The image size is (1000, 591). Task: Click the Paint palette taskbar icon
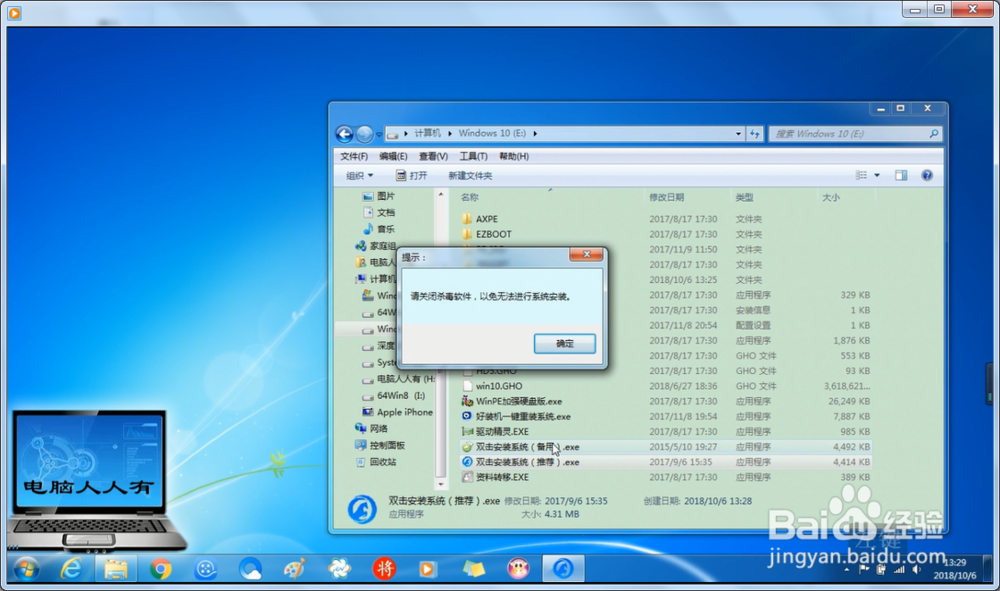(294, 569)
